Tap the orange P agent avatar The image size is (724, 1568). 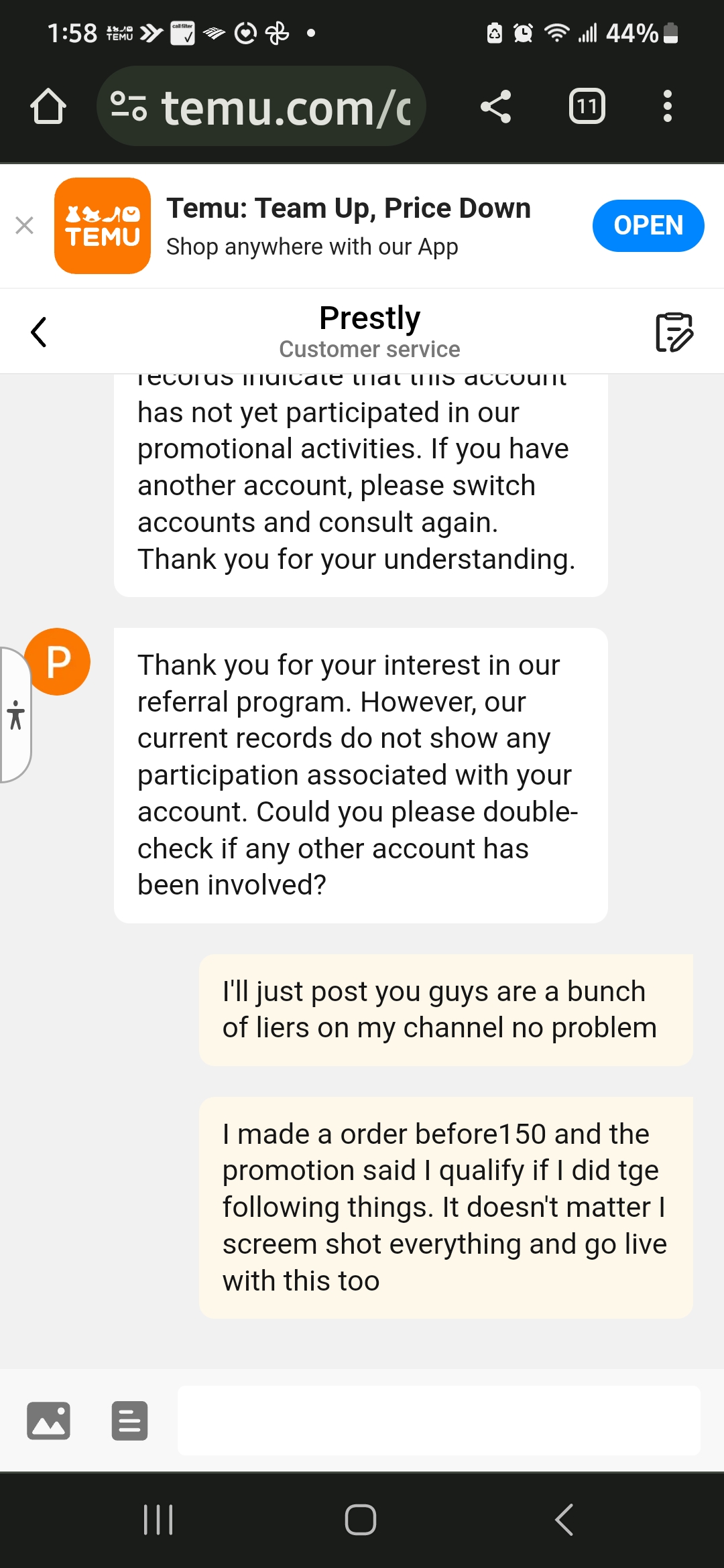coord(58,661)
